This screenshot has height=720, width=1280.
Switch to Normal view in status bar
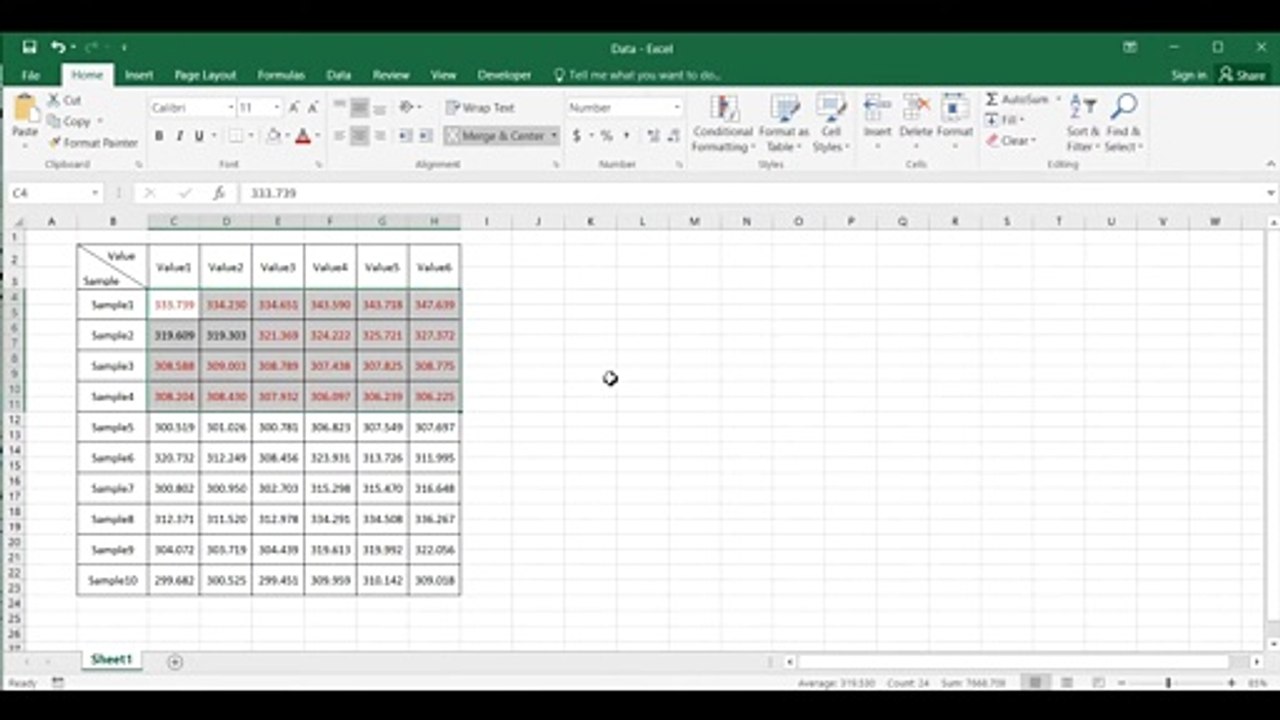pos(1036,682)
